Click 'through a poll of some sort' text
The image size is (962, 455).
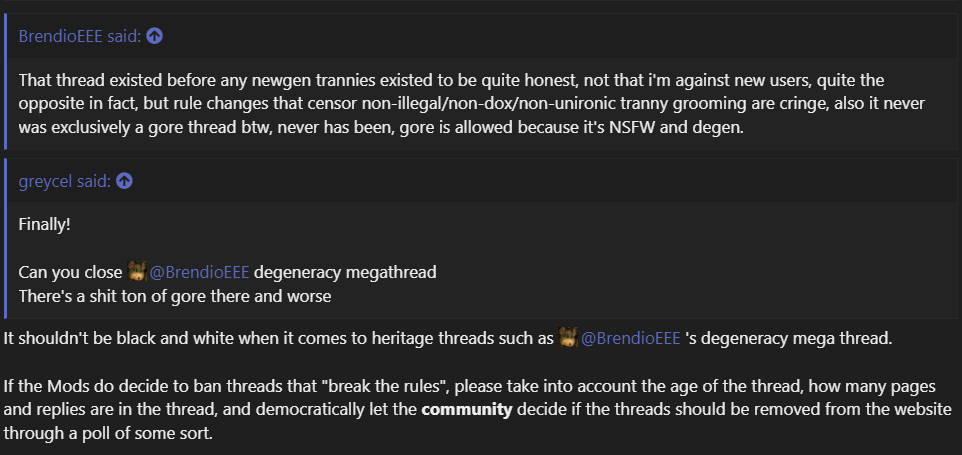point(107,434)
